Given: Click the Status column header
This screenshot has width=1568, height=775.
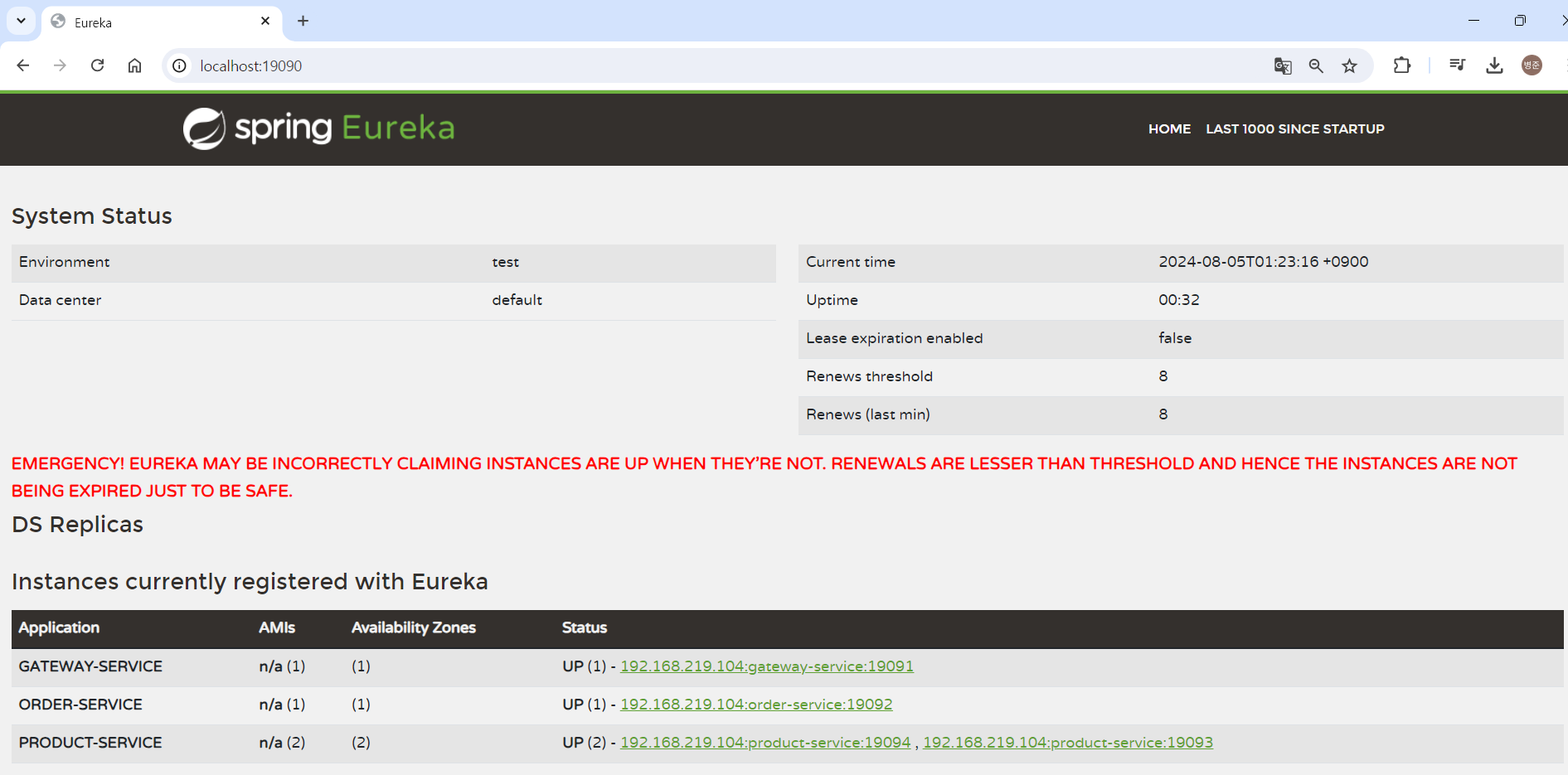Looking at the screenshot, I should (x=585, y=628).
